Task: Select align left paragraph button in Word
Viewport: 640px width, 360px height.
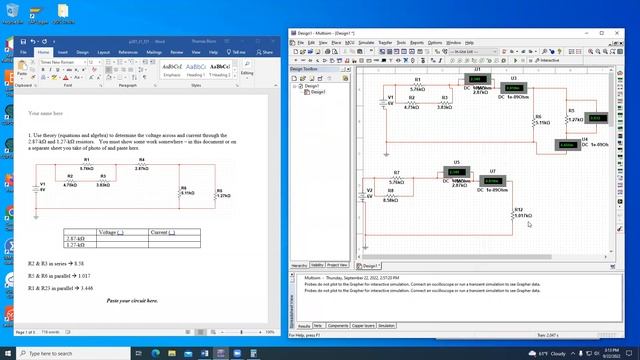Action: (108, 70)
